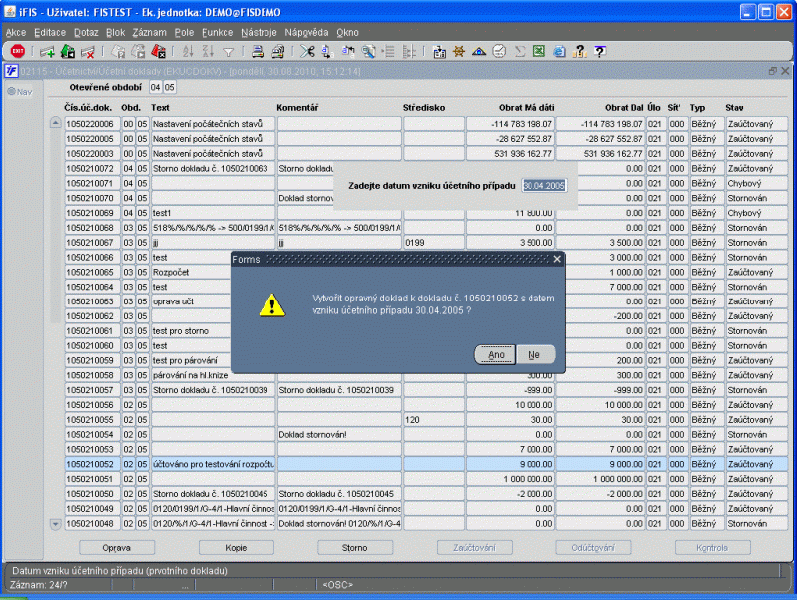This screenshot has height=600, width=797.
Task: Open the Nástroje menu
Action: [259, 33]
